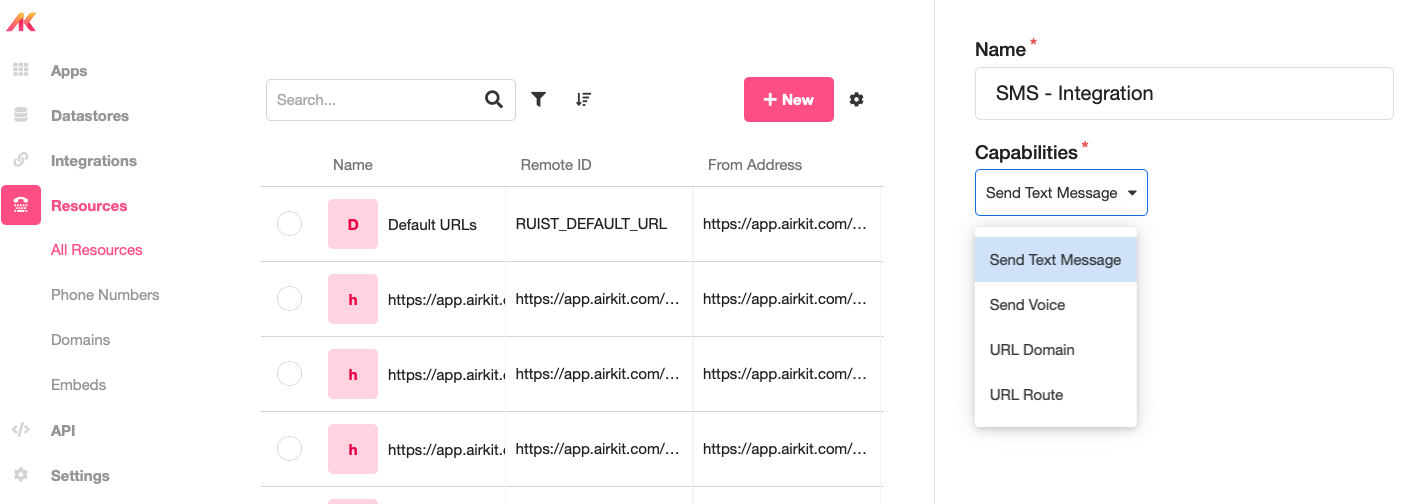
Task: Select All Resources submenu item
Action: click(97, 250)
